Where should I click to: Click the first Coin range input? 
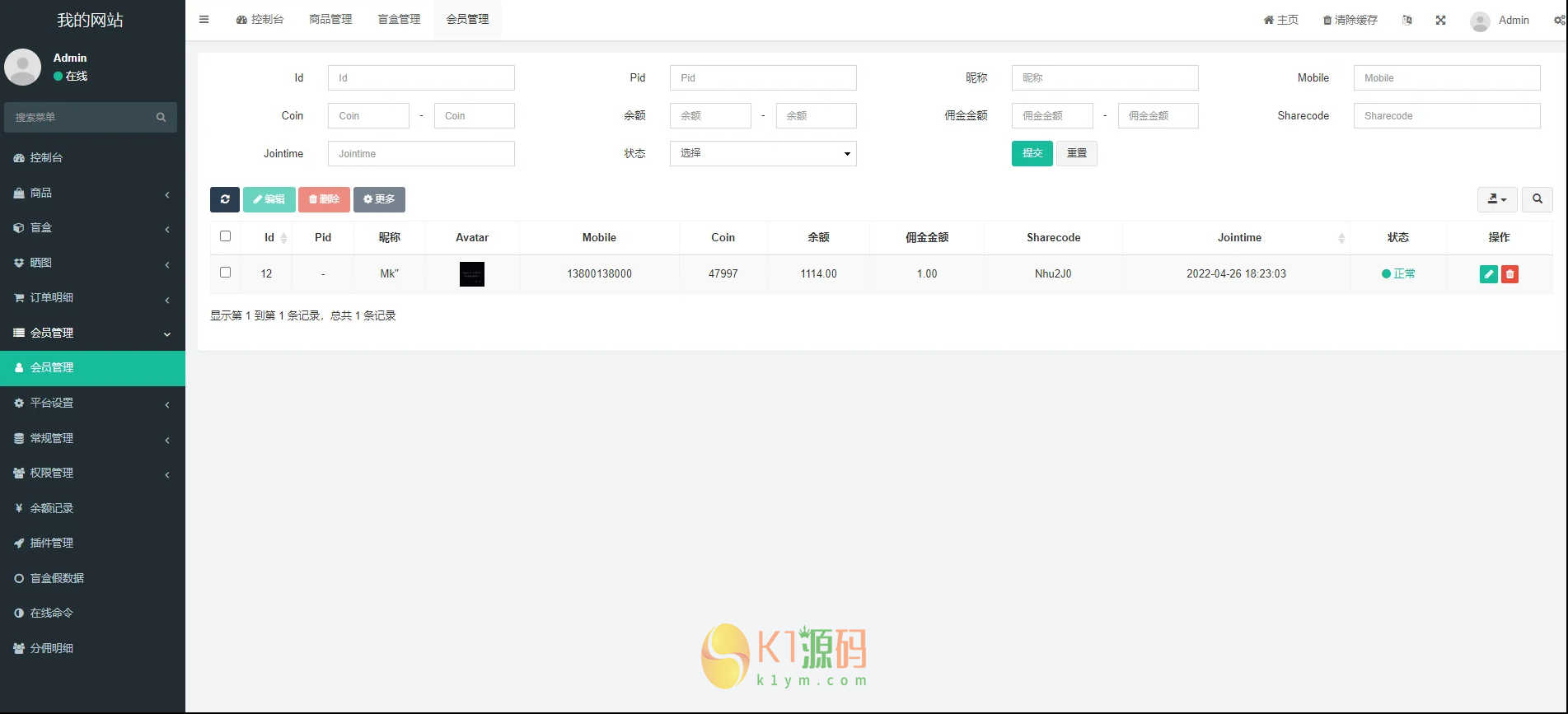[x=368, y=116]
